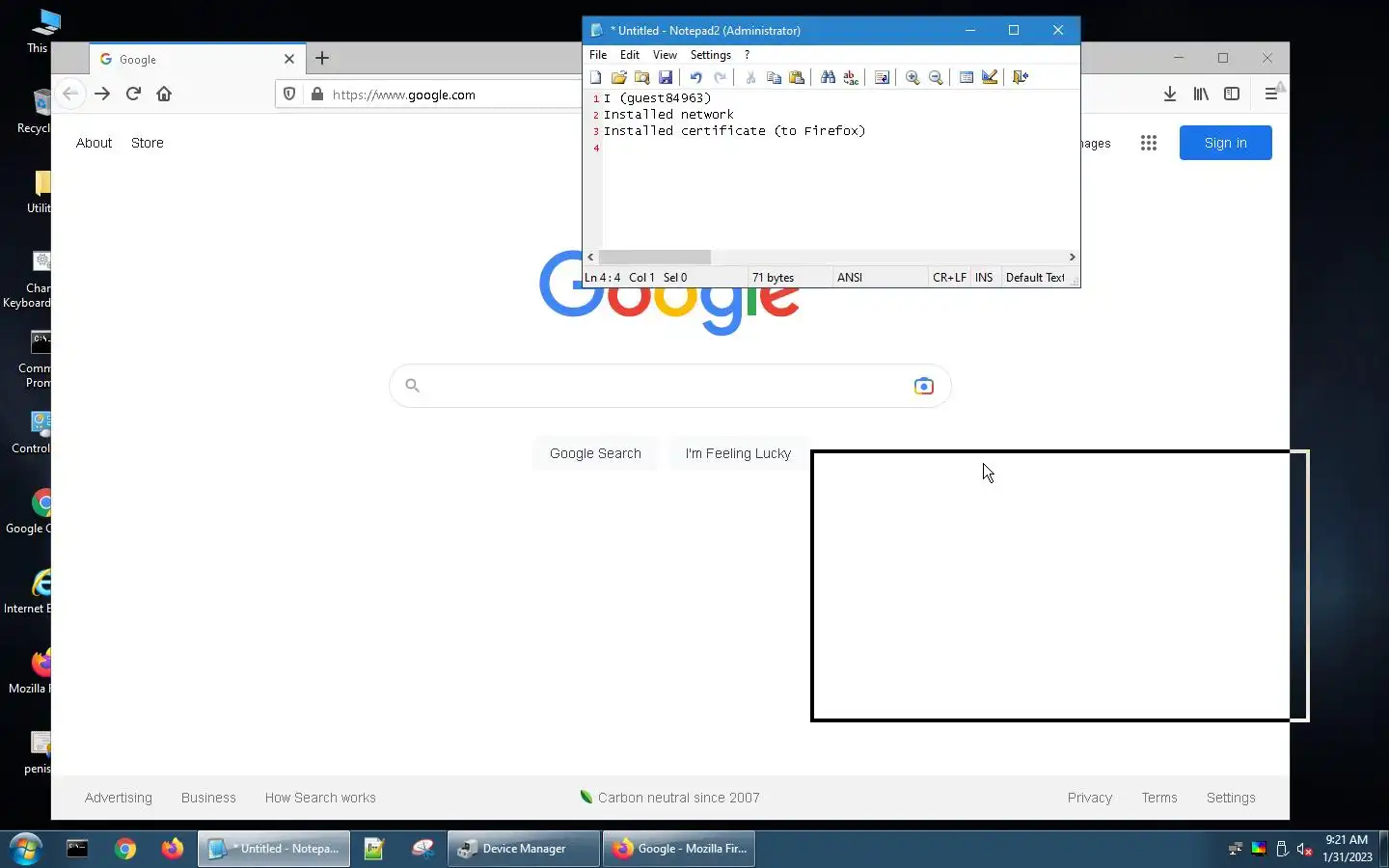The image size is (1389, 868).
Task: Click the Google Search button
Action: coord(595,453)
